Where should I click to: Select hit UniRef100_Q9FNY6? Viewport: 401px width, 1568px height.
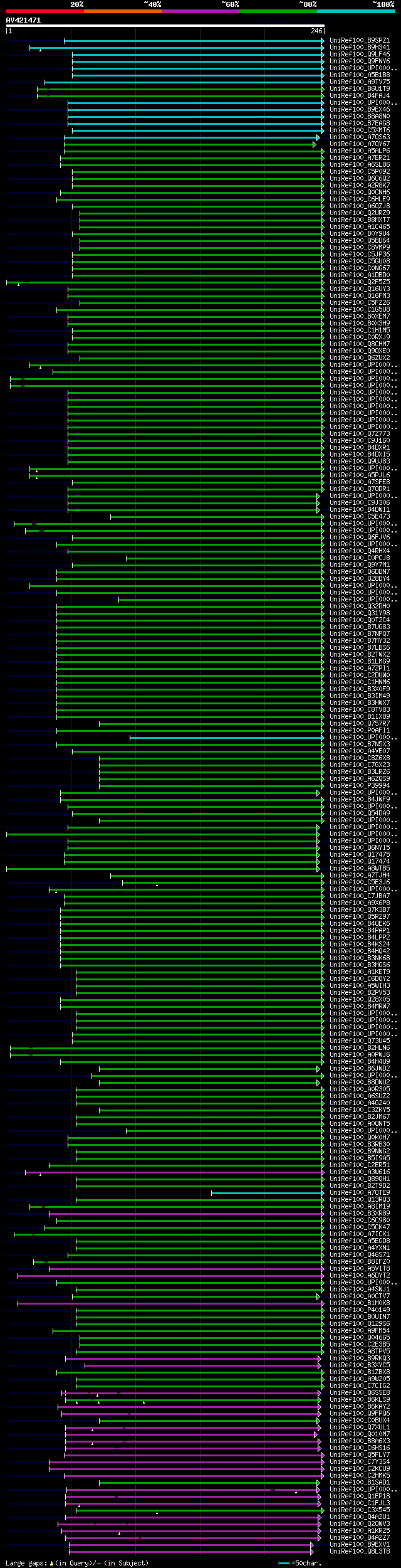360,61
